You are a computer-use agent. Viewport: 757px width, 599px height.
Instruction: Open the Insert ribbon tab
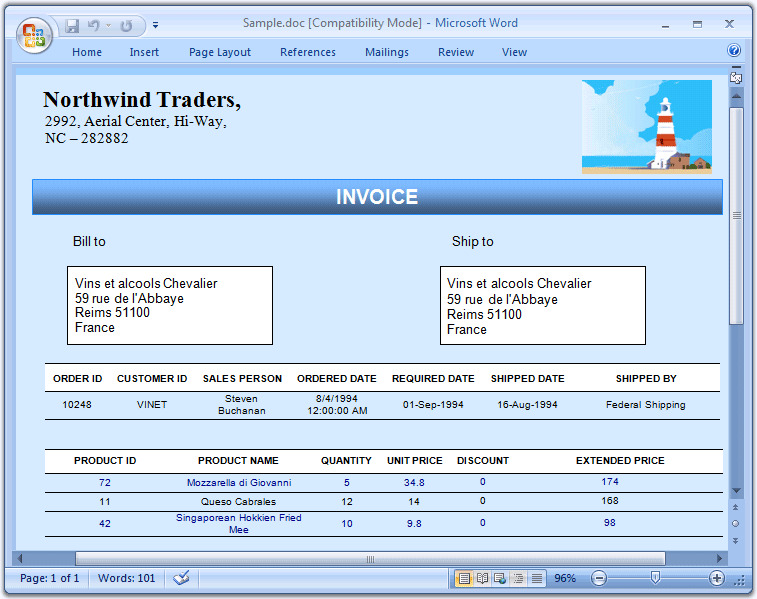144,52
